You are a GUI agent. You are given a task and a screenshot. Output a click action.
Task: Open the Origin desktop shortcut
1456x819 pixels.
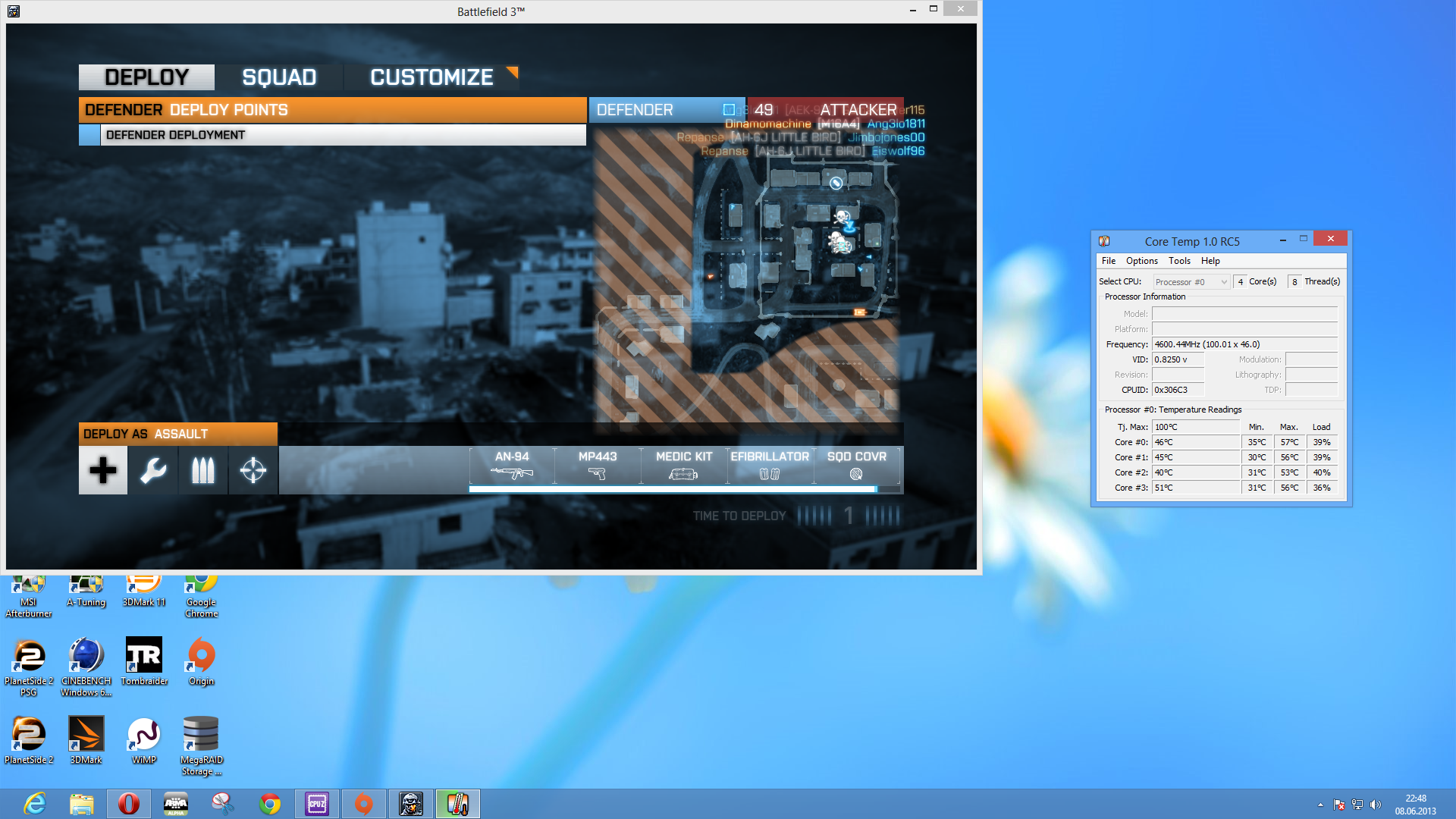point(202,661)
